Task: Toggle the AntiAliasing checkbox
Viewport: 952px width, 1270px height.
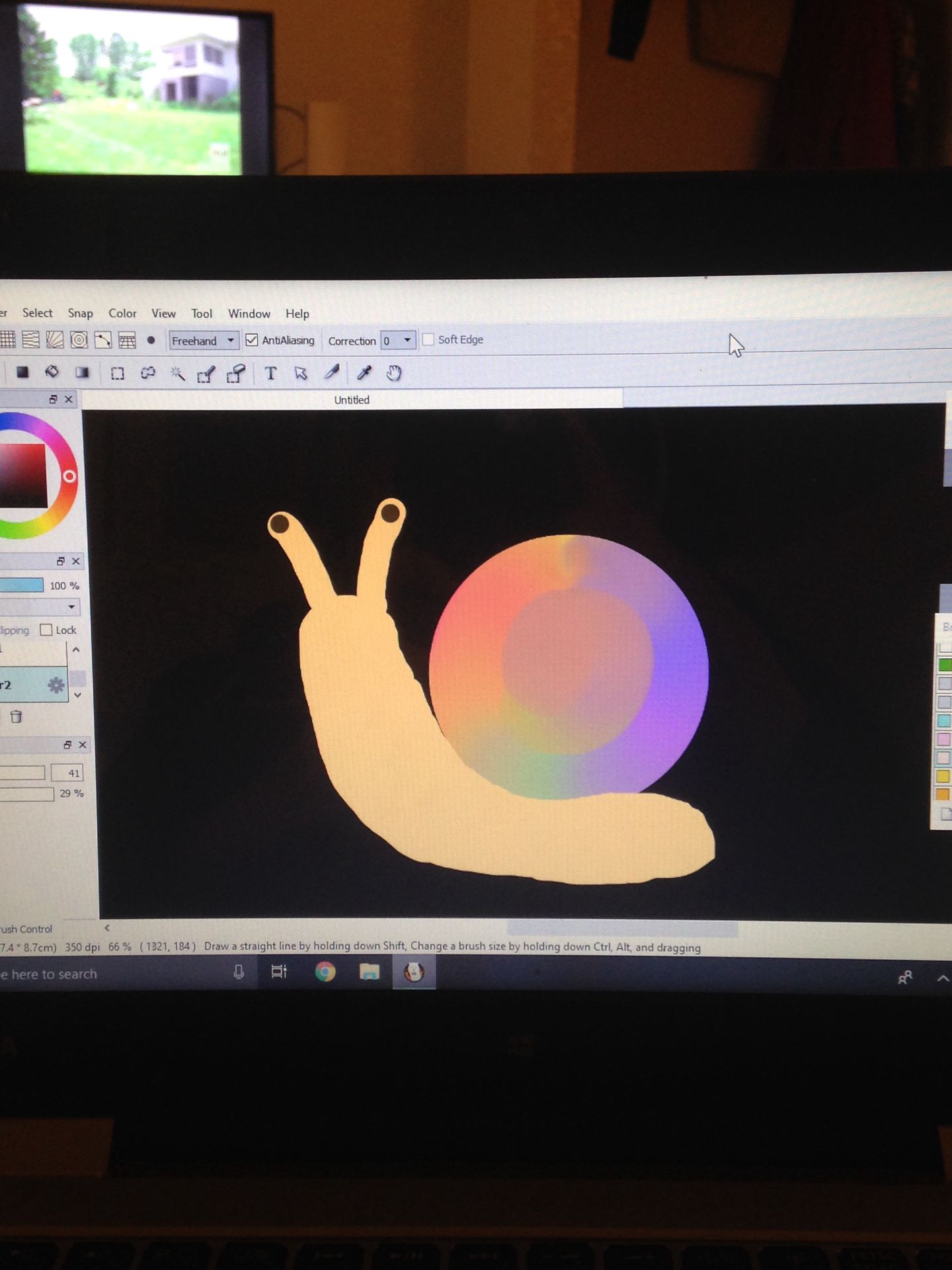Action: 251,340
